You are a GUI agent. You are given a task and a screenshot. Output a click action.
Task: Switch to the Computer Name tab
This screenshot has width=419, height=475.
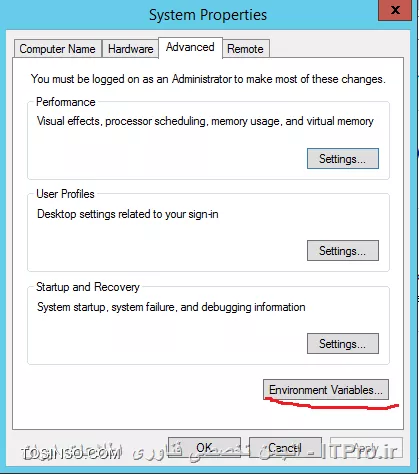tap(58, 49)
